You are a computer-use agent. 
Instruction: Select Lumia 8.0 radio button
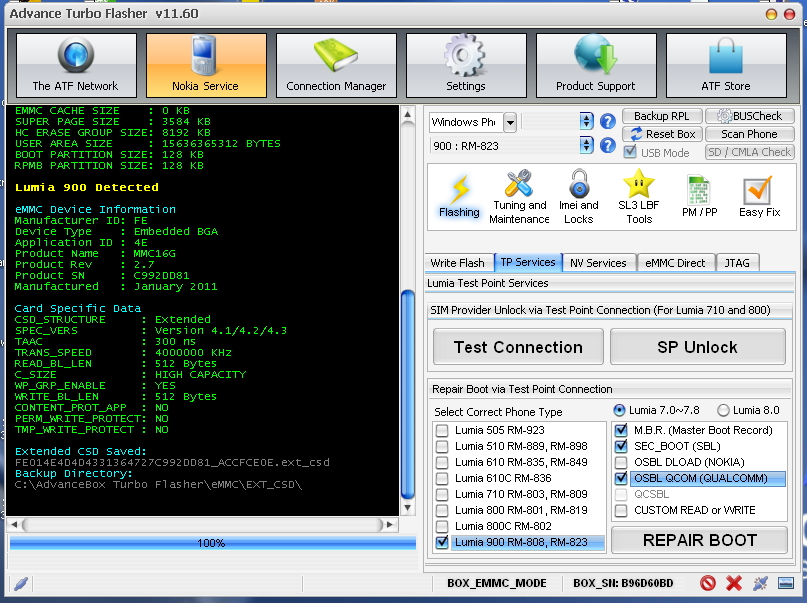click(723, 410)
